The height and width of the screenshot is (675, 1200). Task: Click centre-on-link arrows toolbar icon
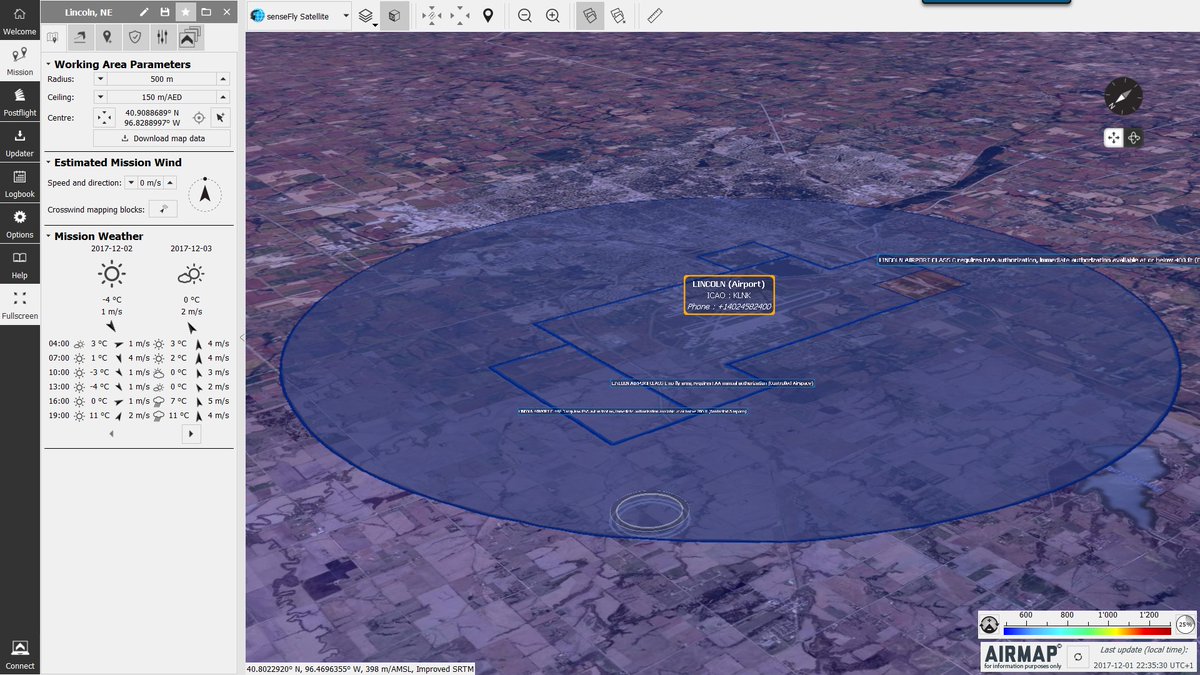click(431, 16)
